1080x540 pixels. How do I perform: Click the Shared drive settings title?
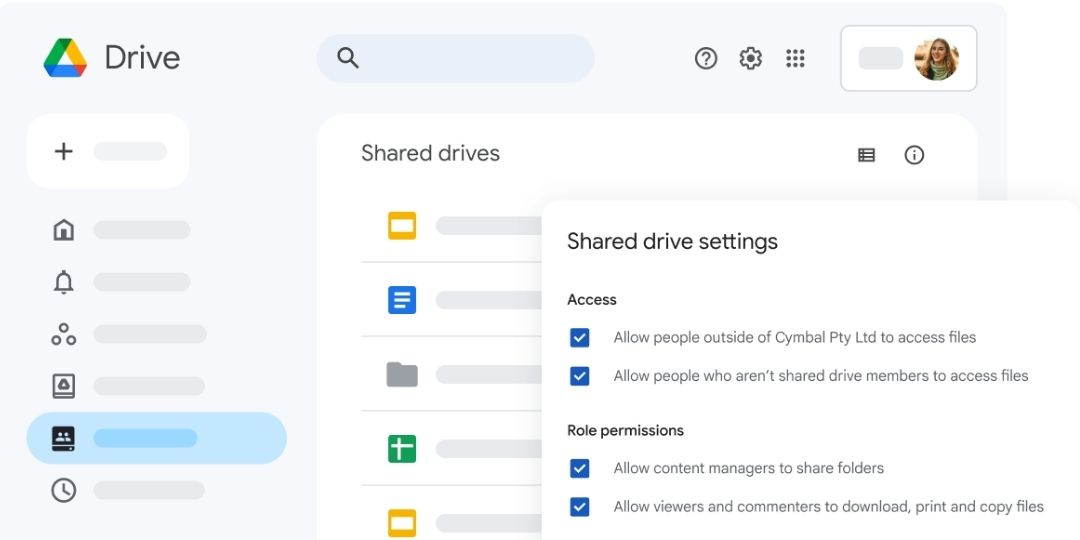pyautogui.click(x=672, y=242)
